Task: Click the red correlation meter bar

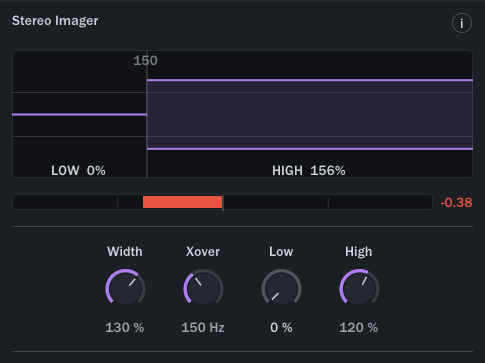Action: click(x=182, y=202)
